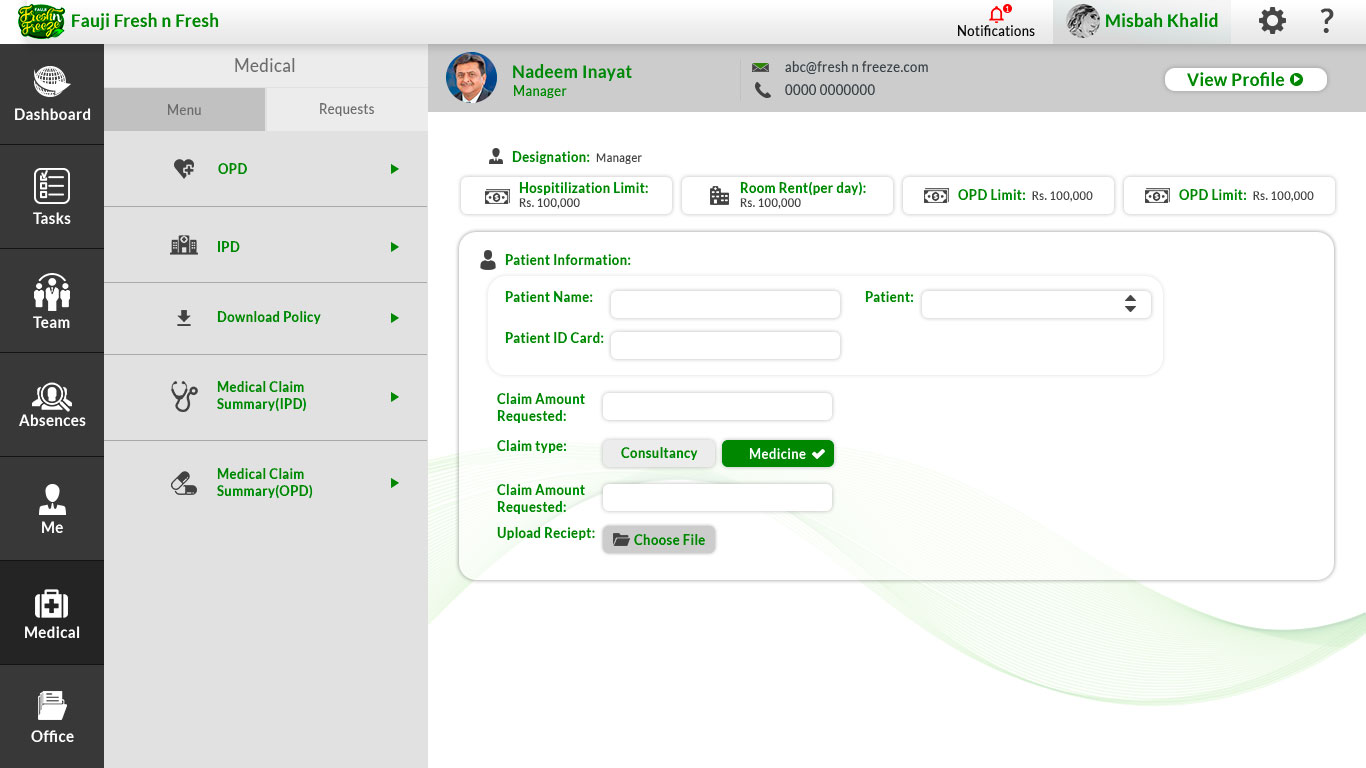The width and height of the screenshot is (1366, 768).
Task: Open the Team section icon
Action: [x=51, y=292]
